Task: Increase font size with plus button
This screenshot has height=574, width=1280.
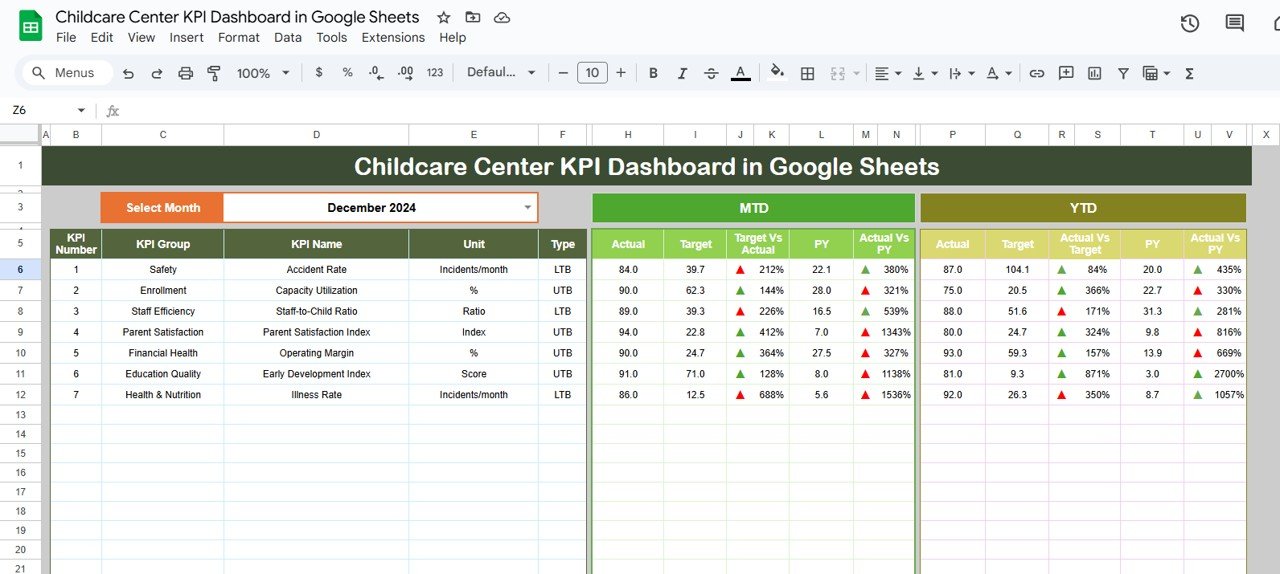Action: coord(621,73)
